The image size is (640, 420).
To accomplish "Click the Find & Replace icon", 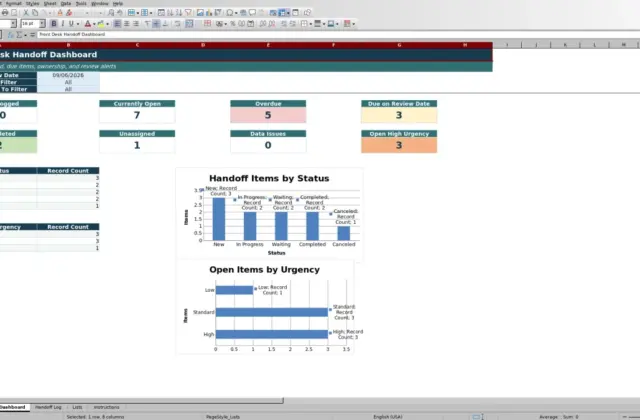I will tap(111, 13).
